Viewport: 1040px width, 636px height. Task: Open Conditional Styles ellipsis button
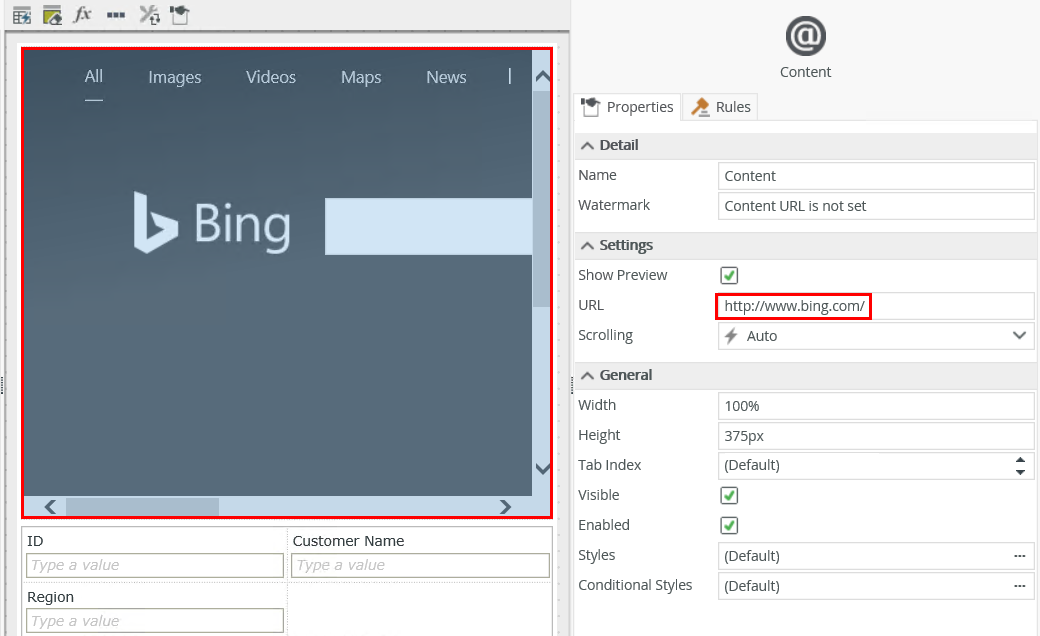point(1019,586)
